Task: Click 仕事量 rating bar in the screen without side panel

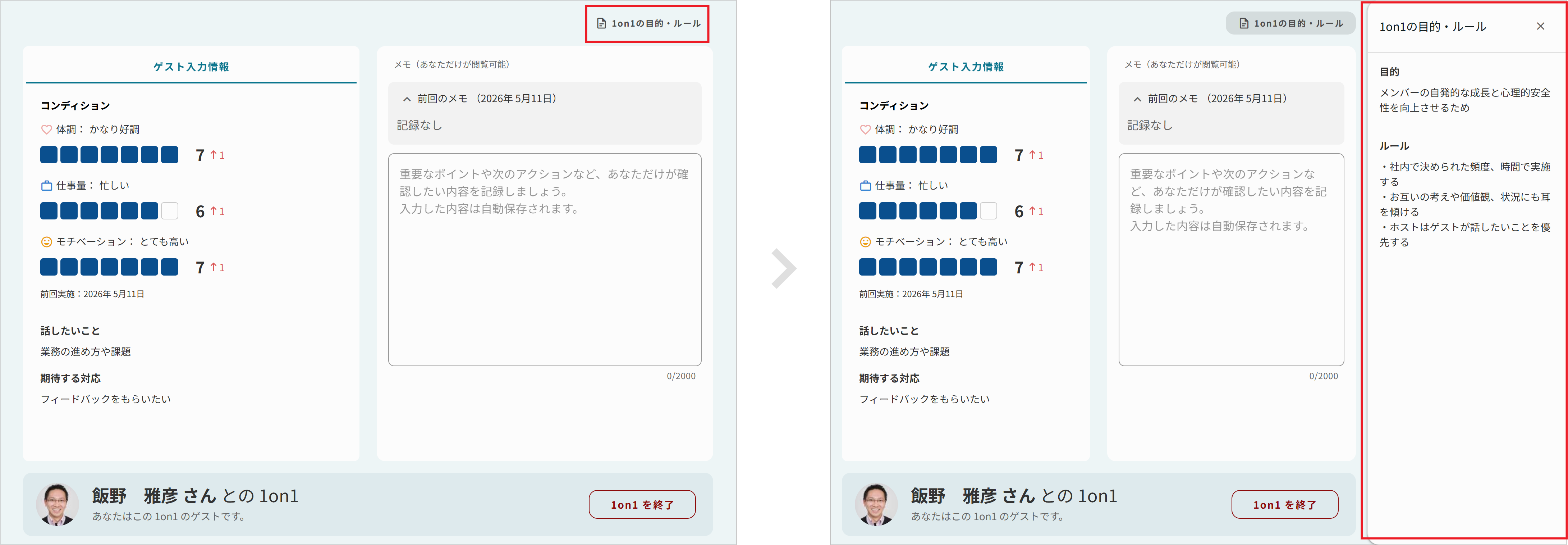Action: point(109,211)
